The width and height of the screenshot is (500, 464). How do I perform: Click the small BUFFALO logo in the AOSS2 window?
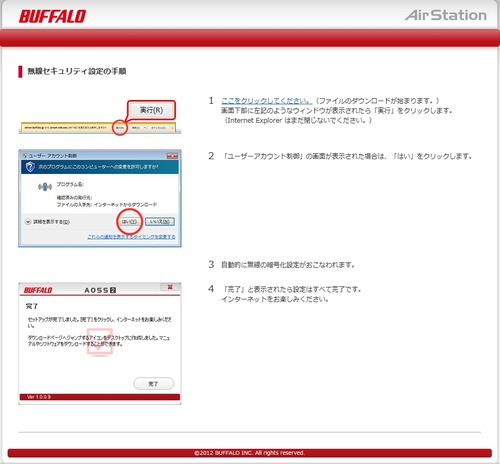point(38,290)
